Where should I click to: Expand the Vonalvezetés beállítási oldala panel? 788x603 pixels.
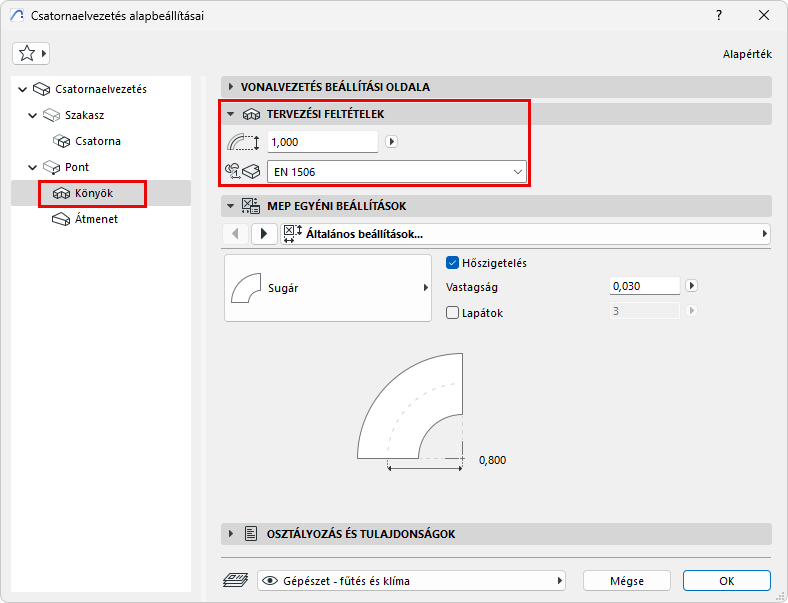click(231, 87)
